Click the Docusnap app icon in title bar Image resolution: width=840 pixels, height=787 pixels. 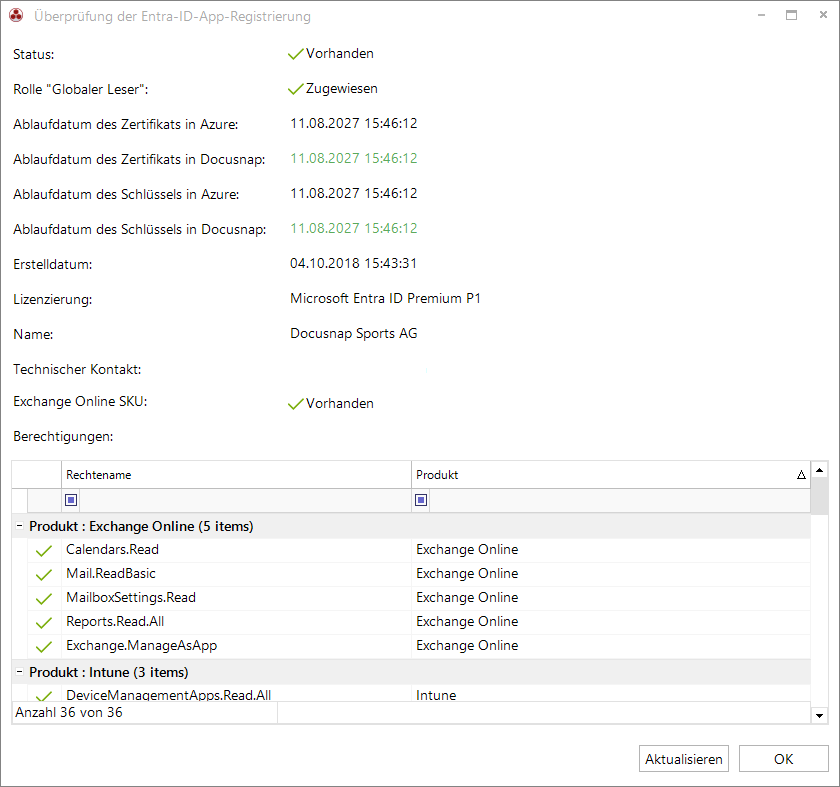[16, 16]
